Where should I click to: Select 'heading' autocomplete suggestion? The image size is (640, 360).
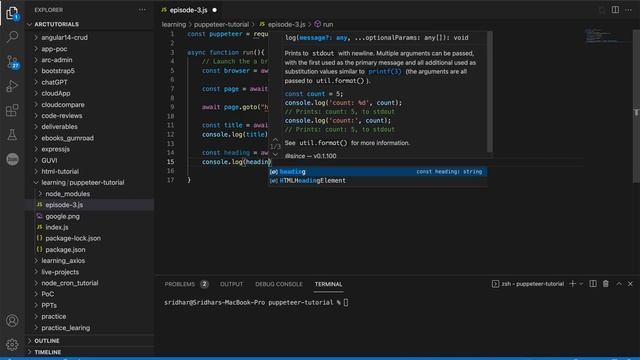[x=378, y=172]
